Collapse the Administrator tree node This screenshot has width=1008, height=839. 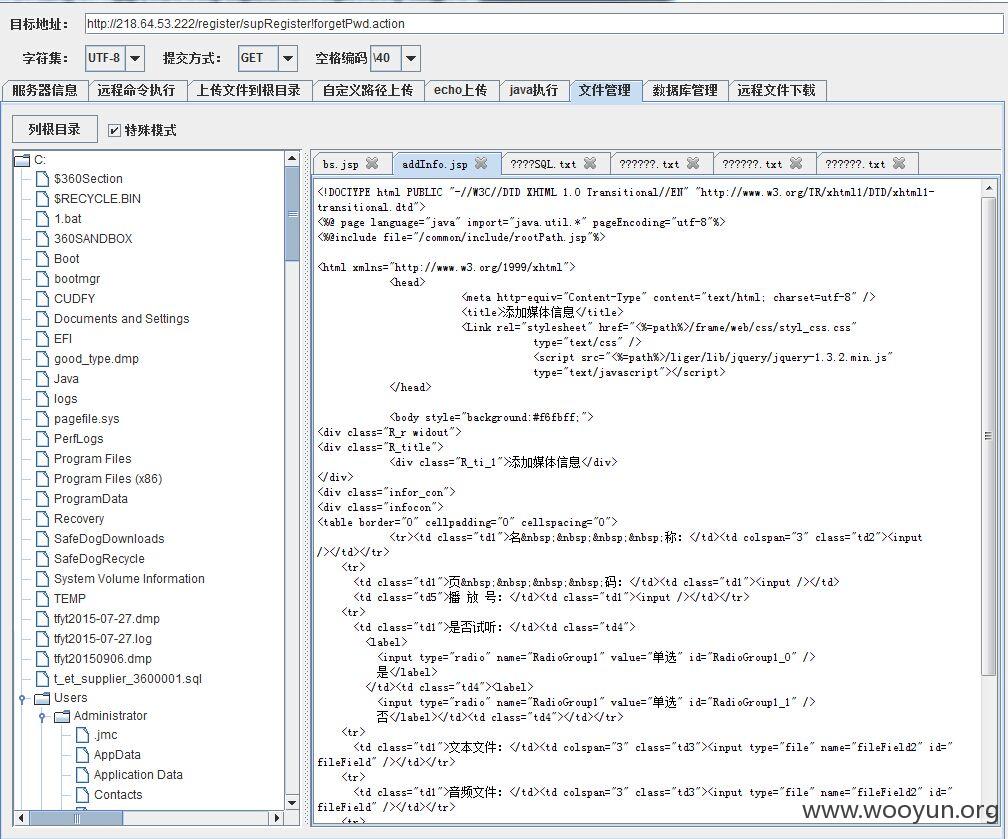point(42,716)
